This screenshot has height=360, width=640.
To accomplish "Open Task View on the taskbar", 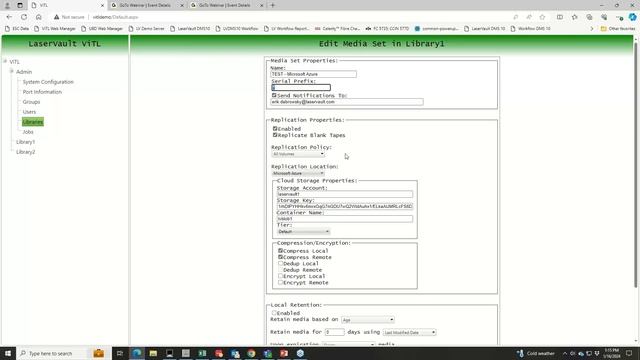I will [x=120, y=353].
